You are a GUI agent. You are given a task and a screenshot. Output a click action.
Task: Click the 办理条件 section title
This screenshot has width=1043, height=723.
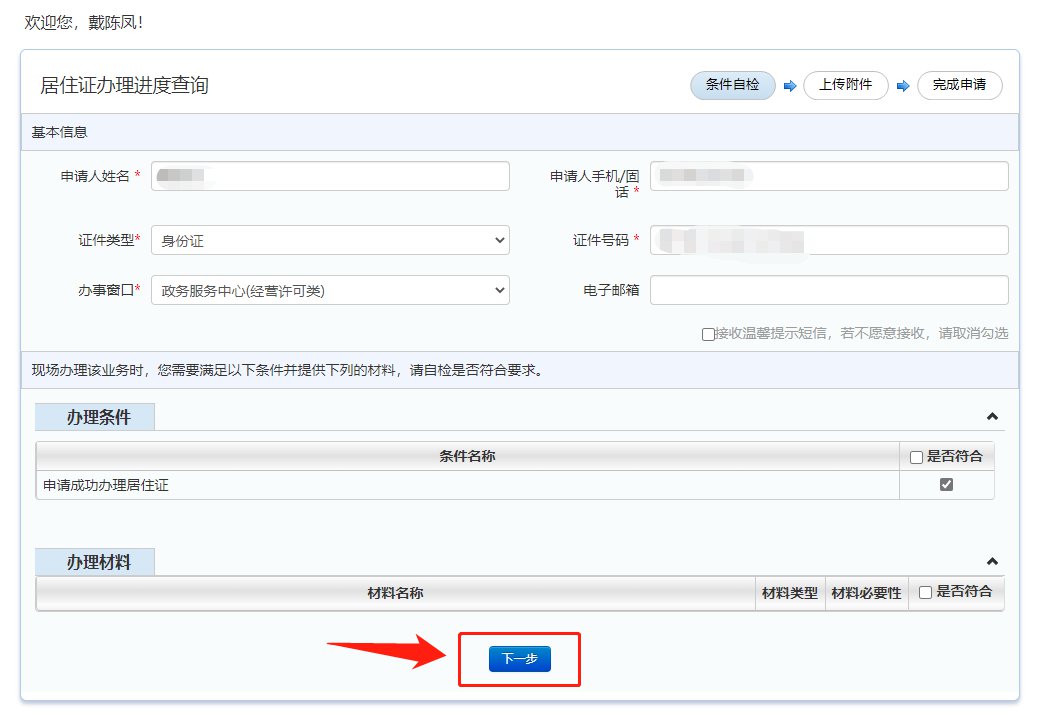(98, 417)
